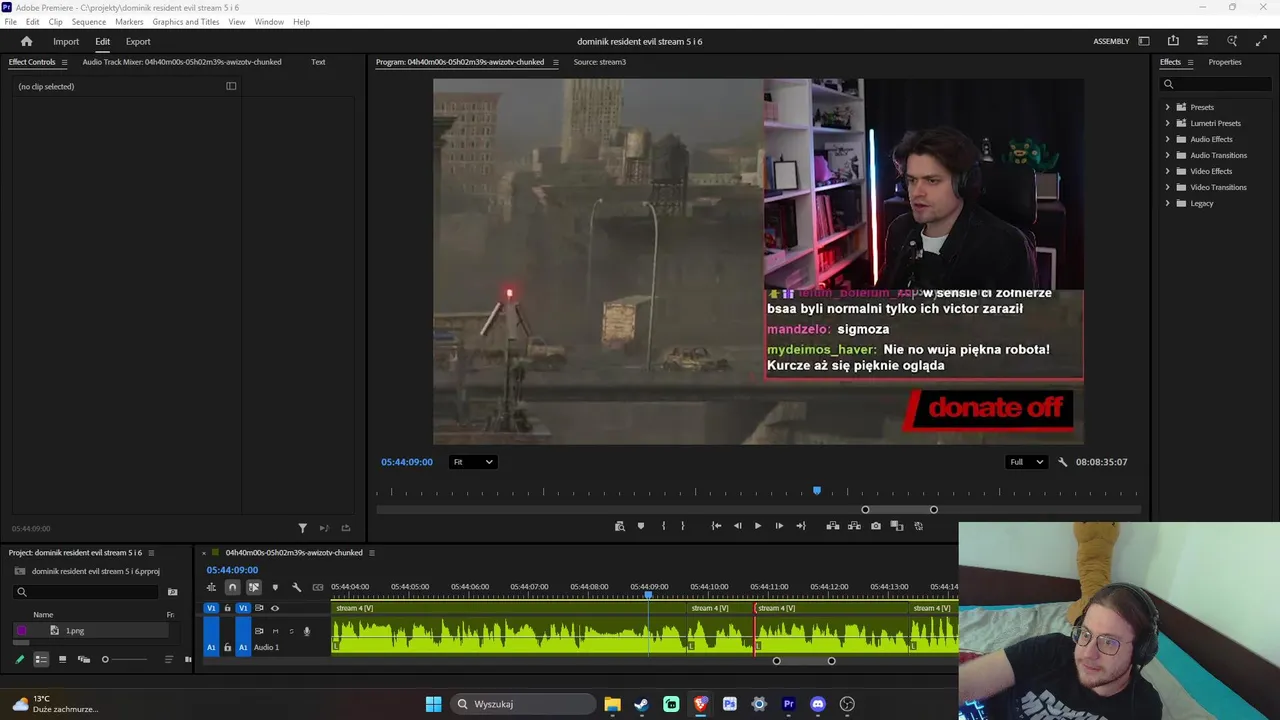The height and width of the screenshot is (720, 1280).
Task: Switch to Source: stream3 tab
Action: pos(600,62)
